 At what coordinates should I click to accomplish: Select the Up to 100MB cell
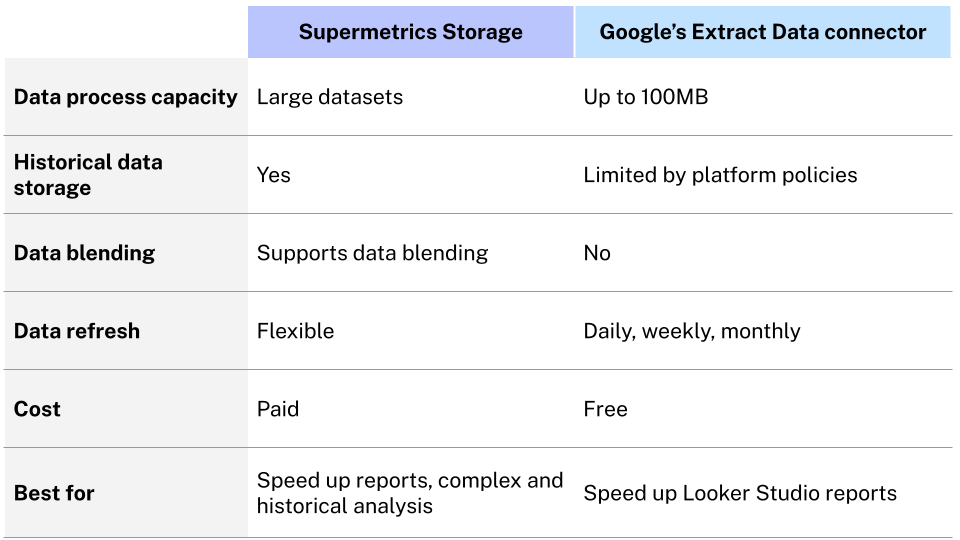coord(646,97)
